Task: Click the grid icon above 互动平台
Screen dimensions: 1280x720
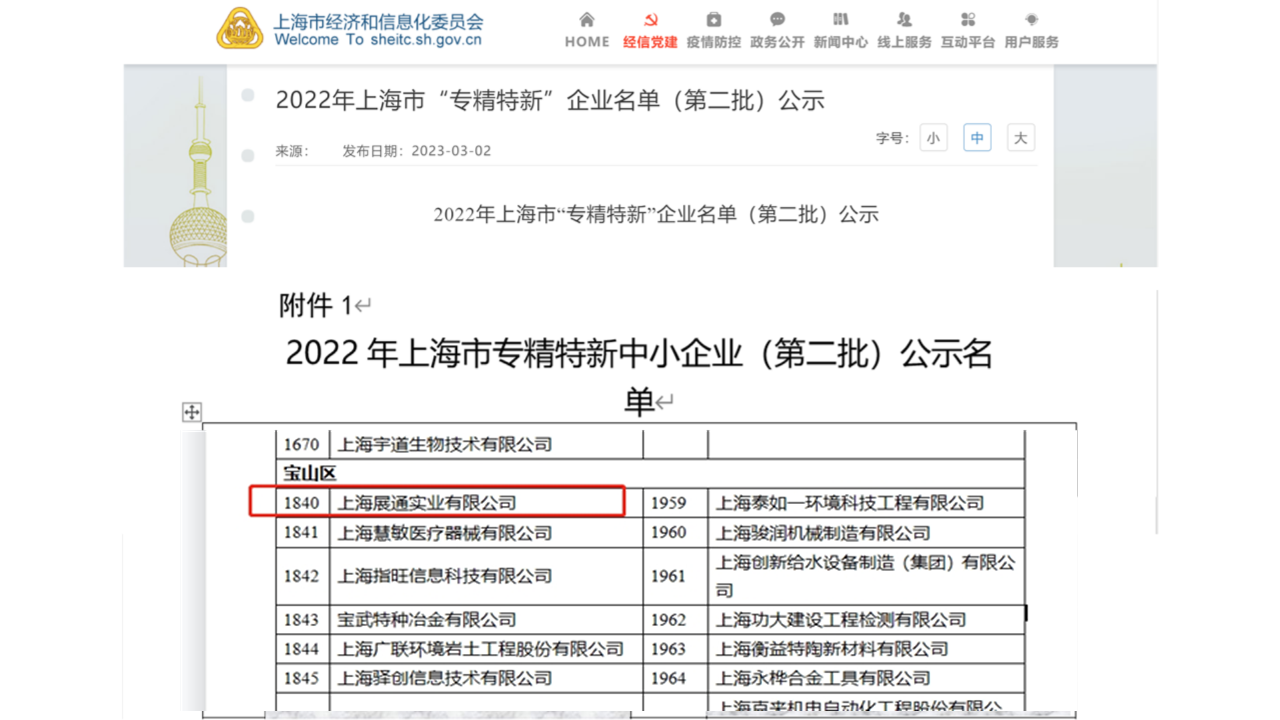Action: (x=968, y=19)
